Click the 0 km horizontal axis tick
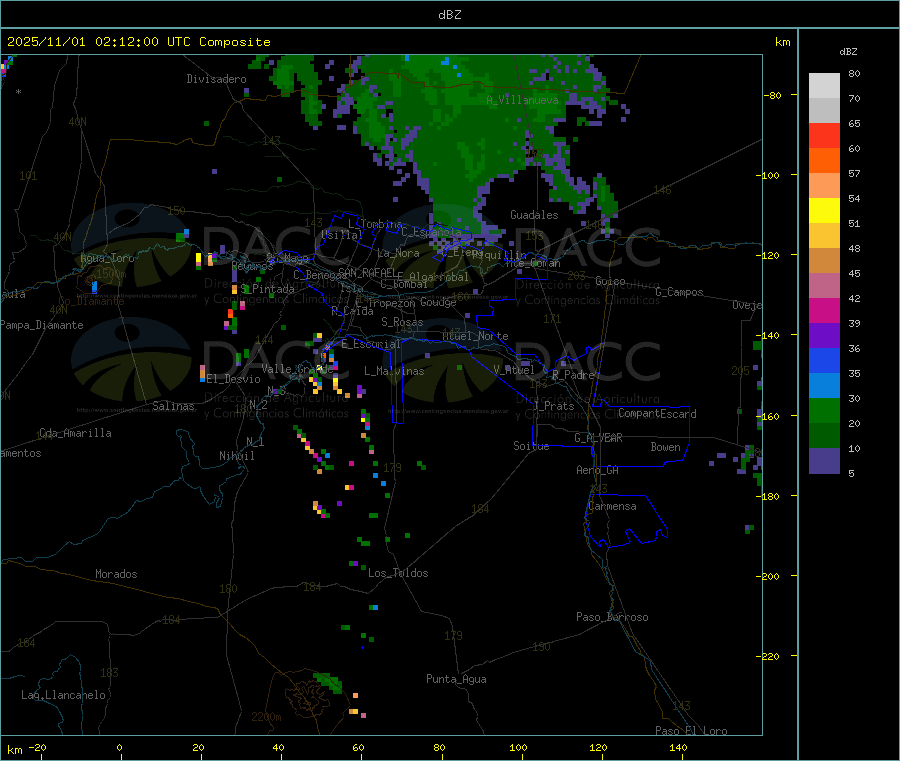Screen dimensions: 900x761 coord(119,747)
